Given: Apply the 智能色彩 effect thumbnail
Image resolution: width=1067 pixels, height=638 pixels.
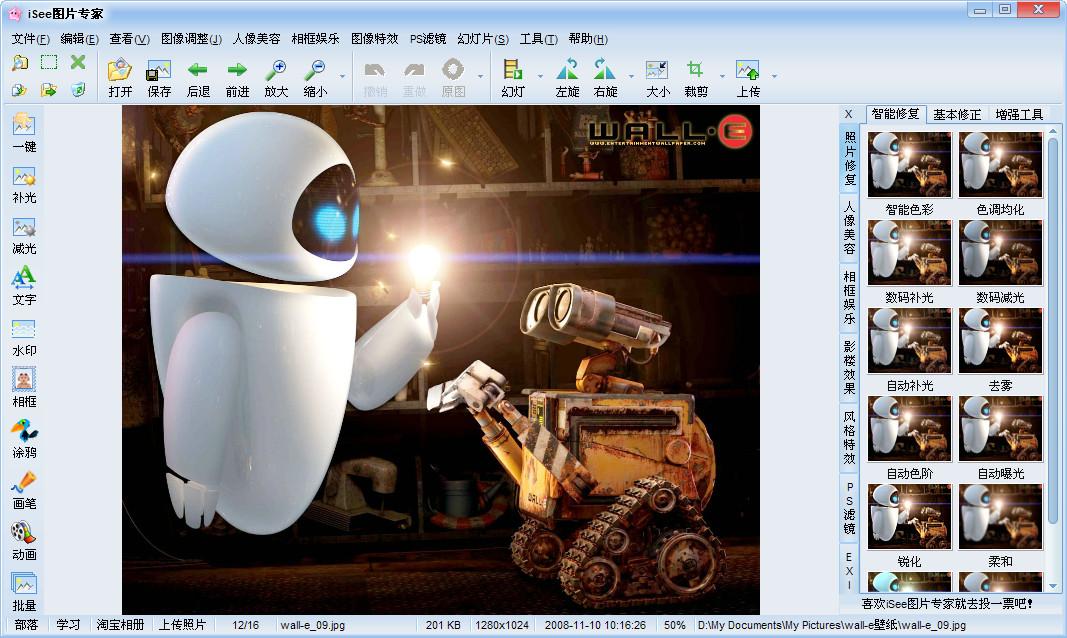Looking at the screenshot, I should coord(909,165).
